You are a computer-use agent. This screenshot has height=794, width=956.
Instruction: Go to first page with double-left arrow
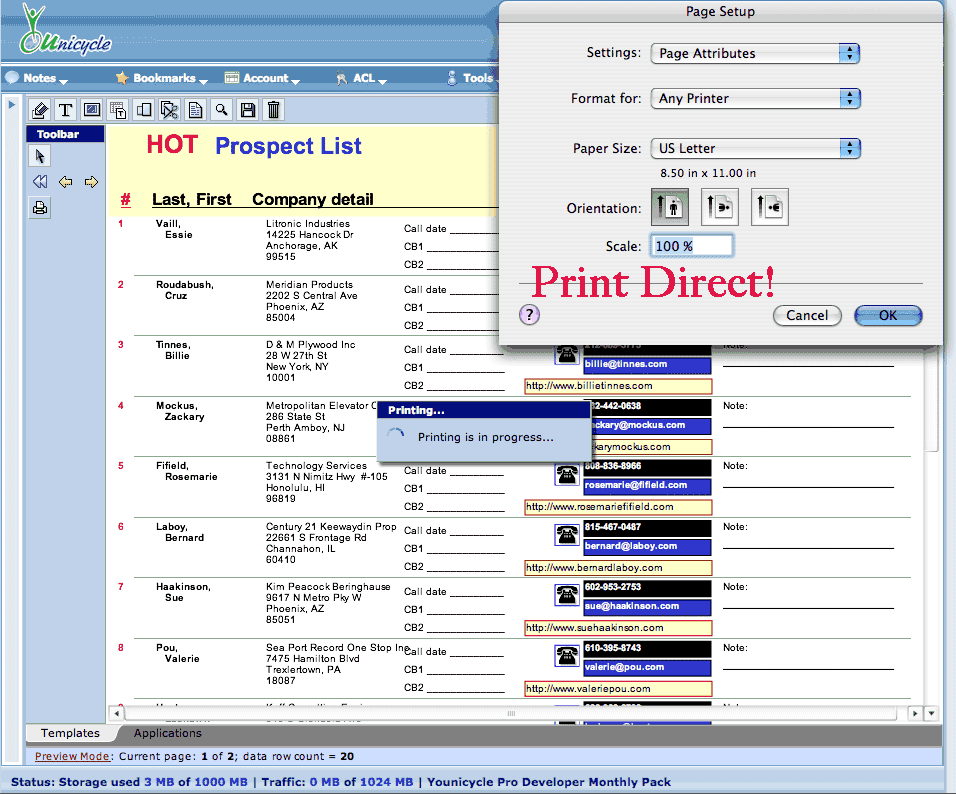40,182
